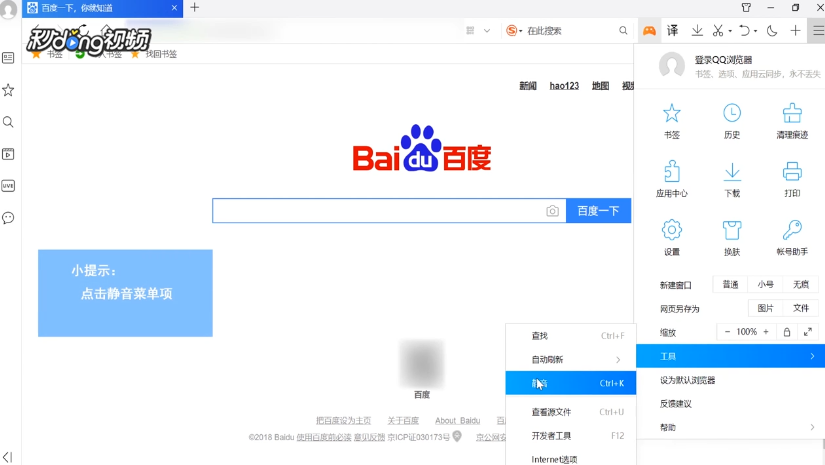
Task: Increase zoom with plus button
Action: tap(766, 332)
